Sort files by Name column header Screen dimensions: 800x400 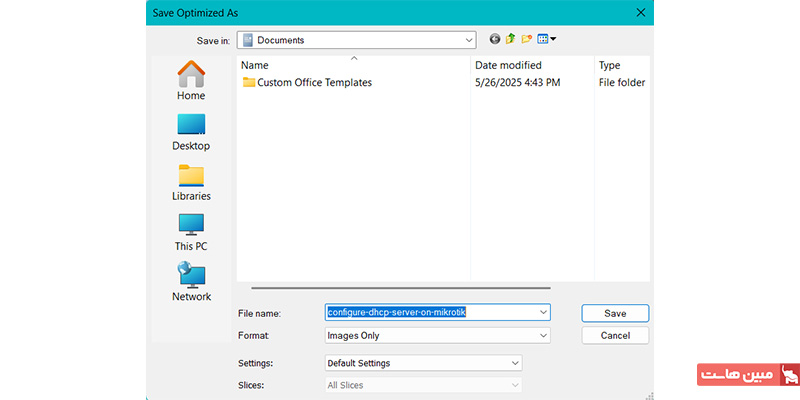pyautogui.click(x=350, y=65)
